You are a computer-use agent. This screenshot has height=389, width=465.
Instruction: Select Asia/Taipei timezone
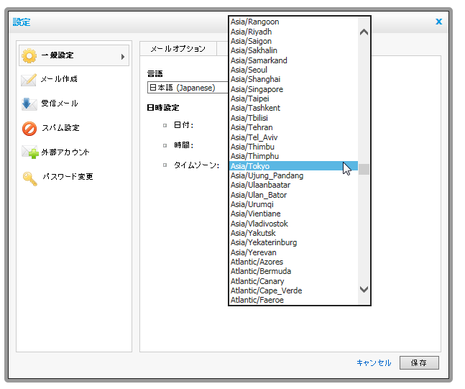293,99
